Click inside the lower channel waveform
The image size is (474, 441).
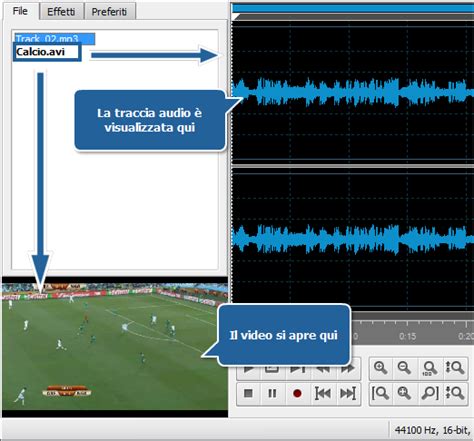click(x=352, y=238)
